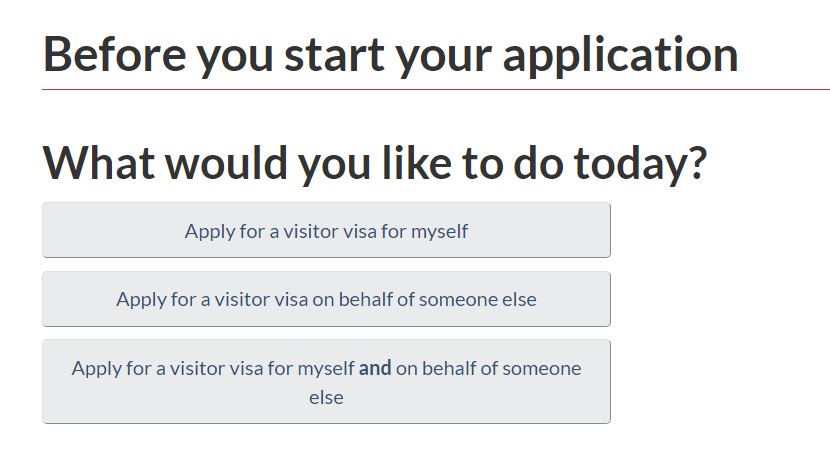Click the word "else" on the last button's second line
830x471 pixels.
pyautogui.click(x=326, y=397)
